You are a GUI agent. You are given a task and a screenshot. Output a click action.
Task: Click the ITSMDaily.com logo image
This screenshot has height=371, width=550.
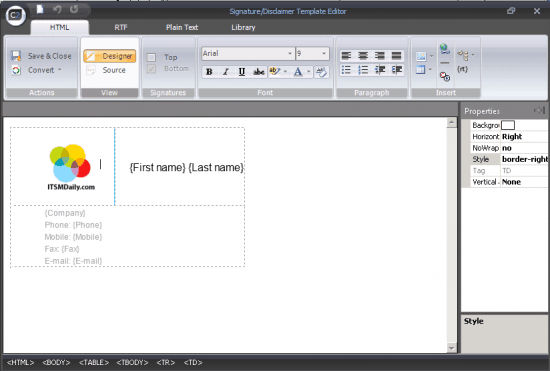click(71, 167)
